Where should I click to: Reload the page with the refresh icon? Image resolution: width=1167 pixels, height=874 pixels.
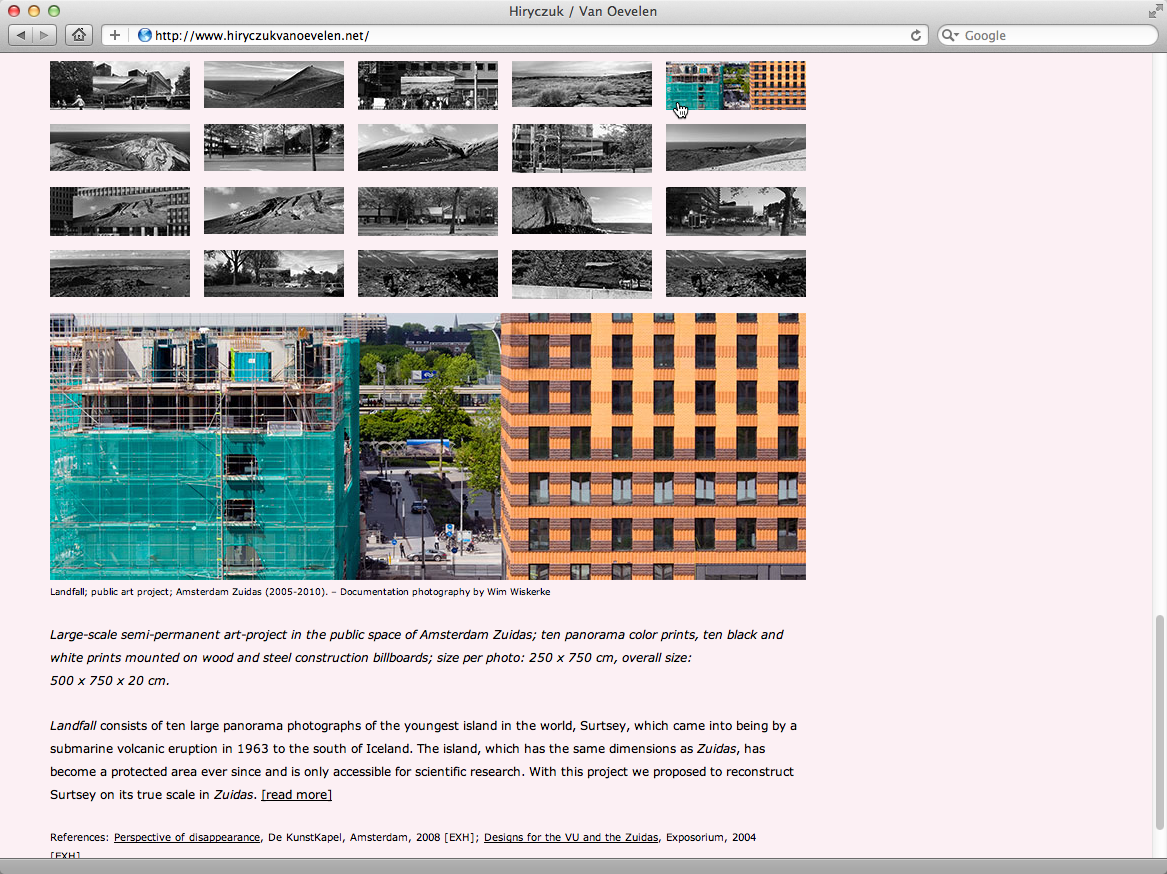click(x=915, y=35)
